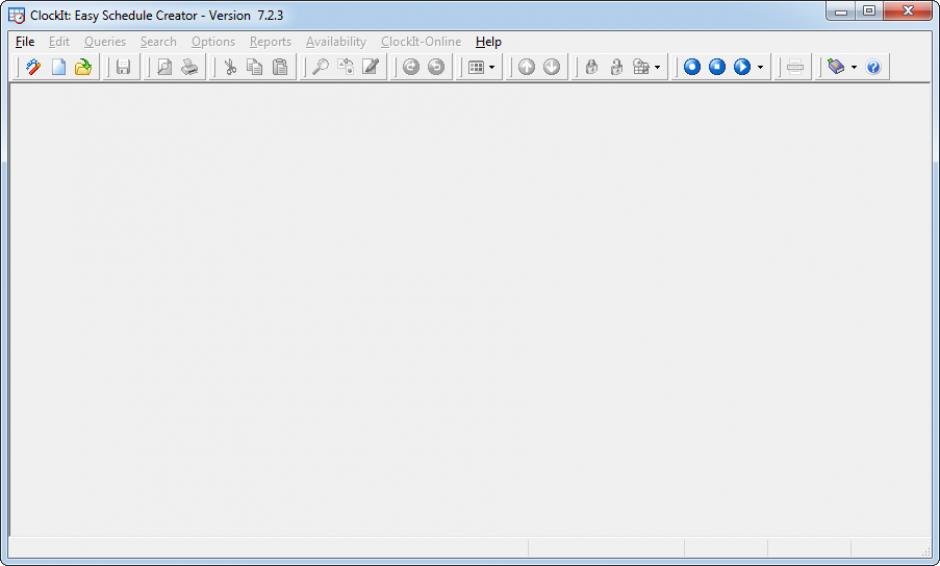The image size is (940, 566).
Task: Open the ClockIt-Online menu
Action: 421,41
